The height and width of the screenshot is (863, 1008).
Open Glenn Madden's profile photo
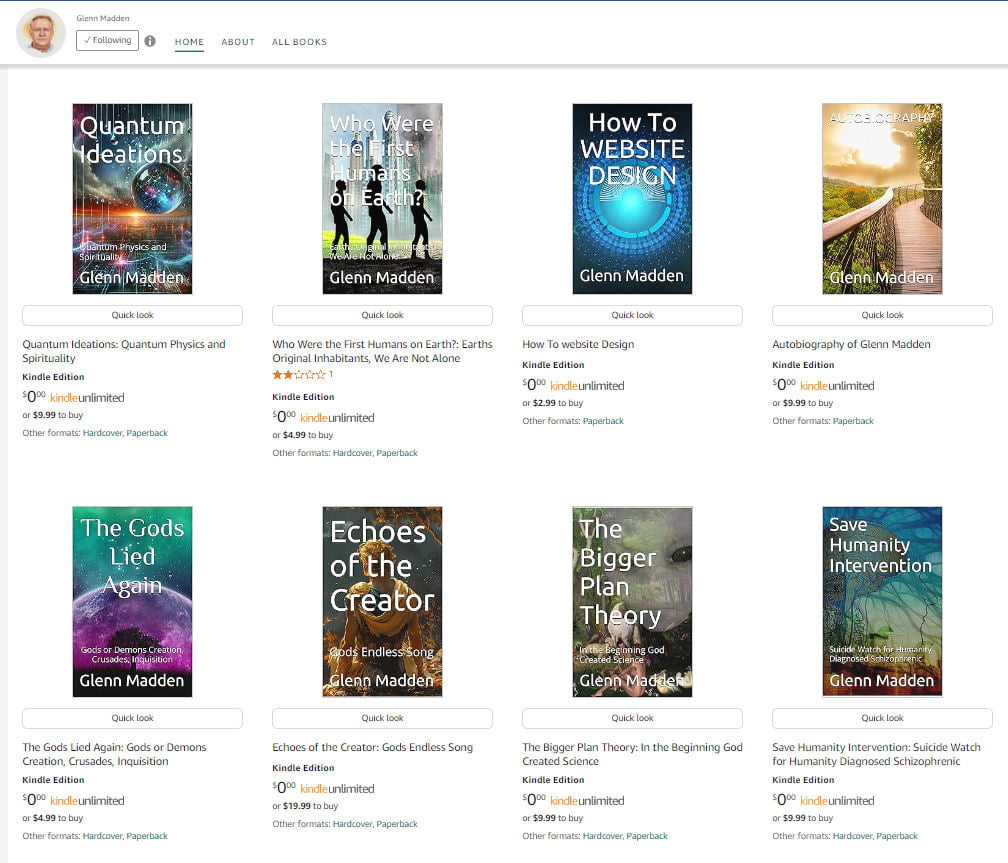[x=40, y=33]
